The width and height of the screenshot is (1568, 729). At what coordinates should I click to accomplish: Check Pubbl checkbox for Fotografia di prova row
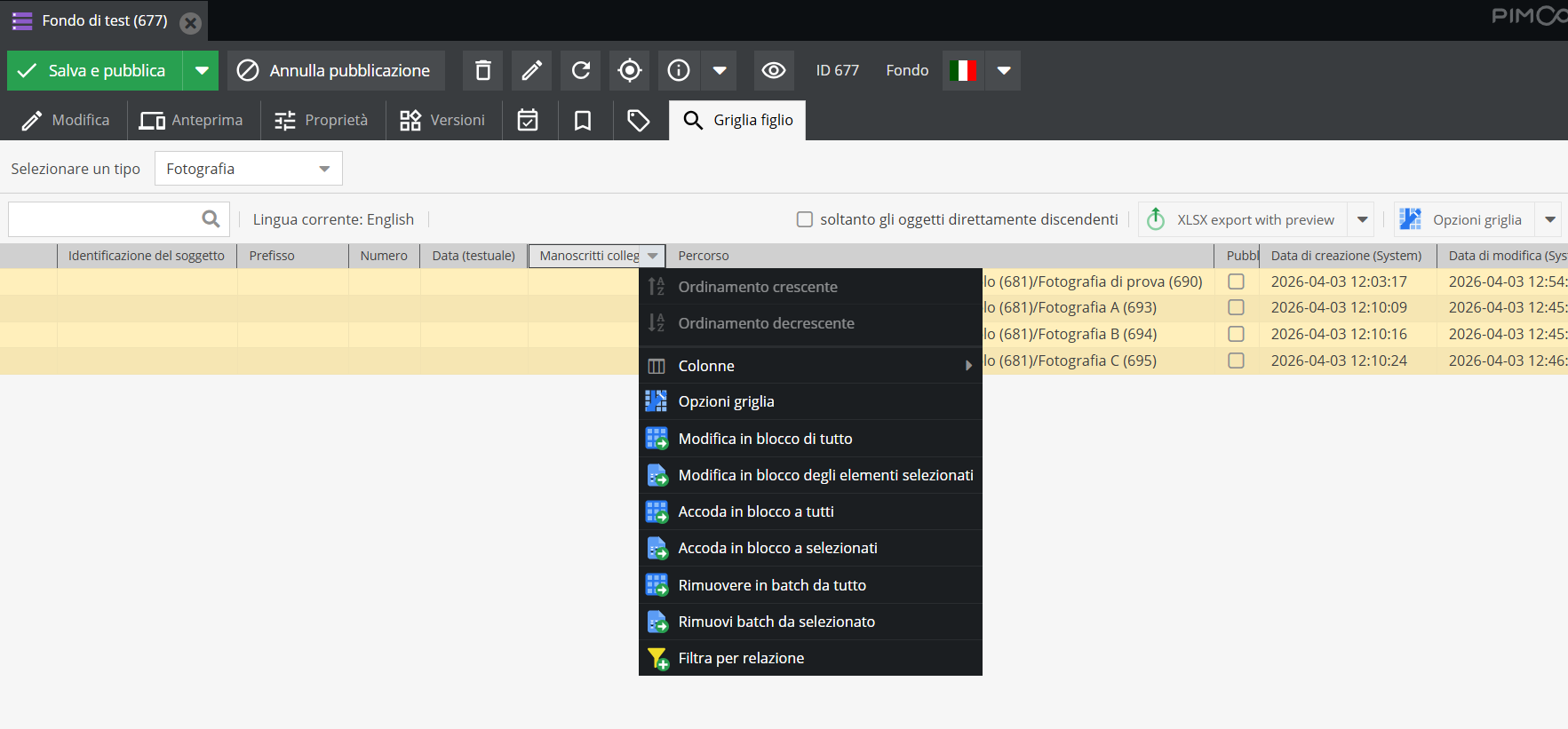(x=1236, y=281)
